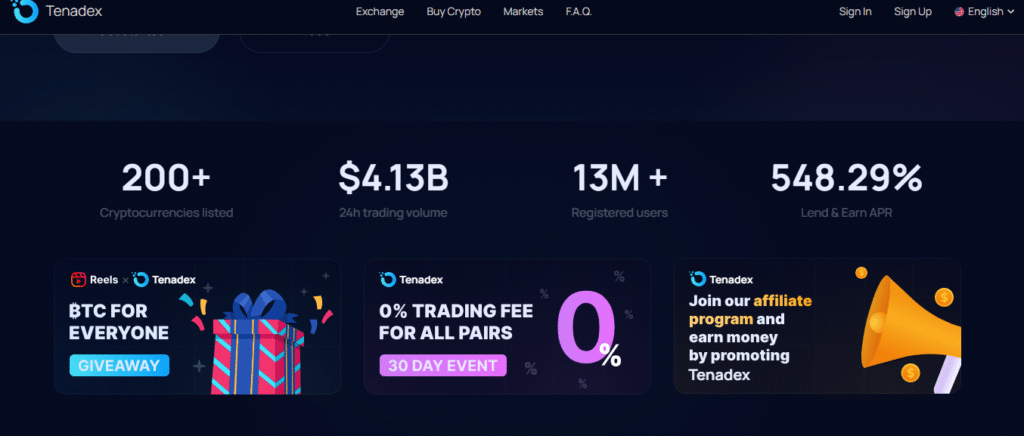The width and height of the screenshot is (1024, 436).
Task: Click the Tenadex logo icon in header
Action: pyautogui.click(x=25, y=11)
